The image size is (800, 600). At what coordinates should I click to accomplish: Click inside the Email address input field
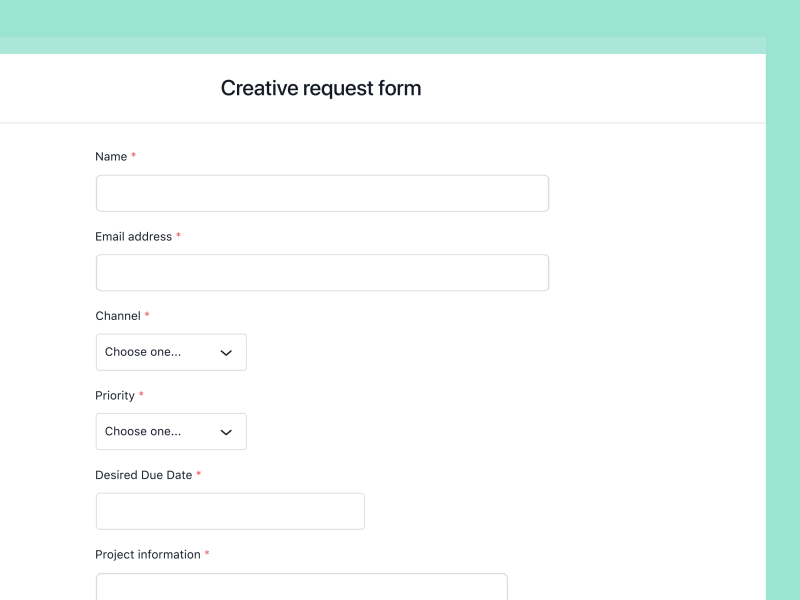point(322,272)
